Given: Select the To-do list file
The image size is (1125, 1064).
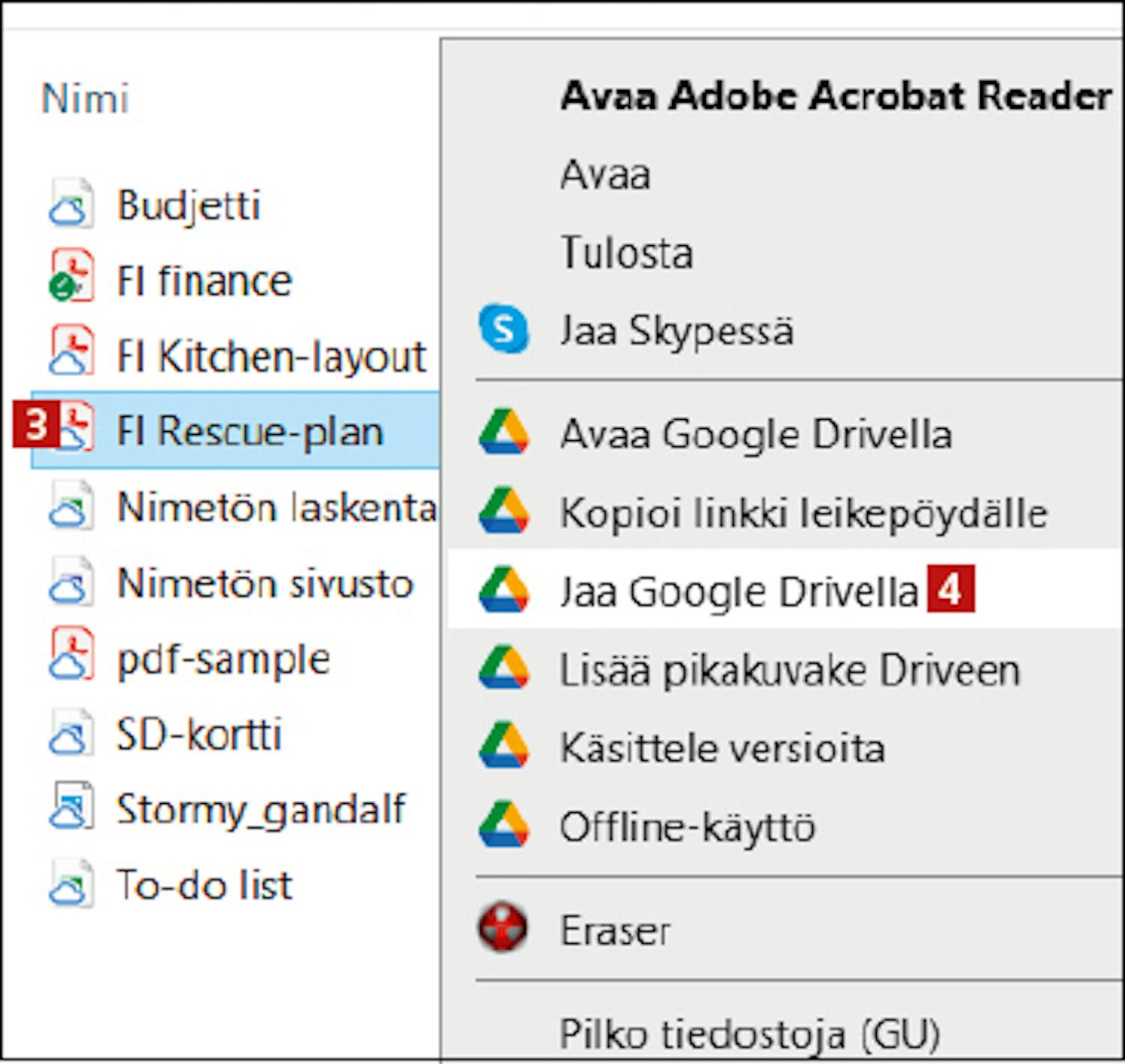Looking at the screenshot, I should click(204, 884).
